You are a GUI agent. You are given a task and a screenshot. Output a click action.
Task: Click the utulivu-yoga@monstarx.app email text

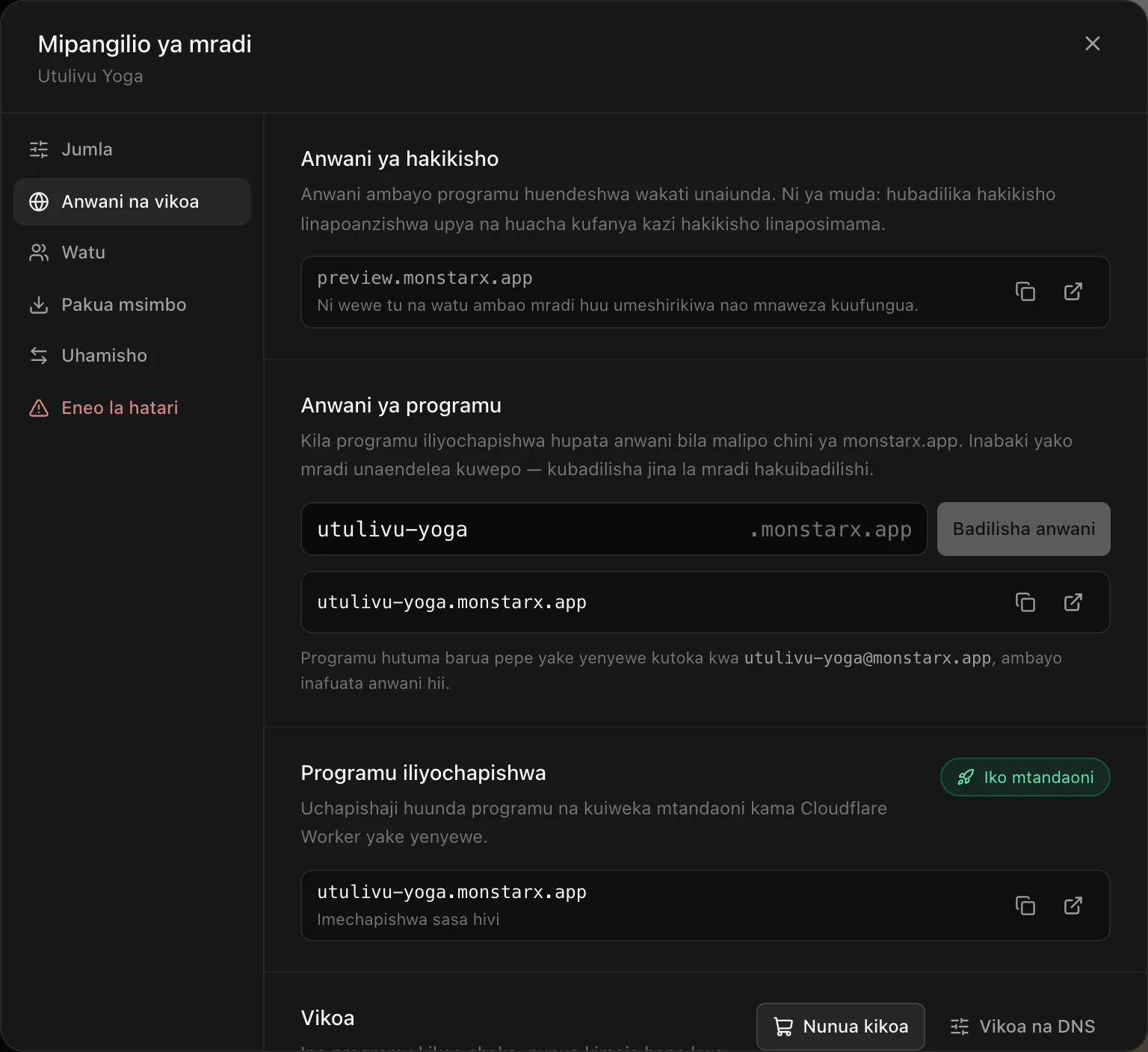pos(868,658)
